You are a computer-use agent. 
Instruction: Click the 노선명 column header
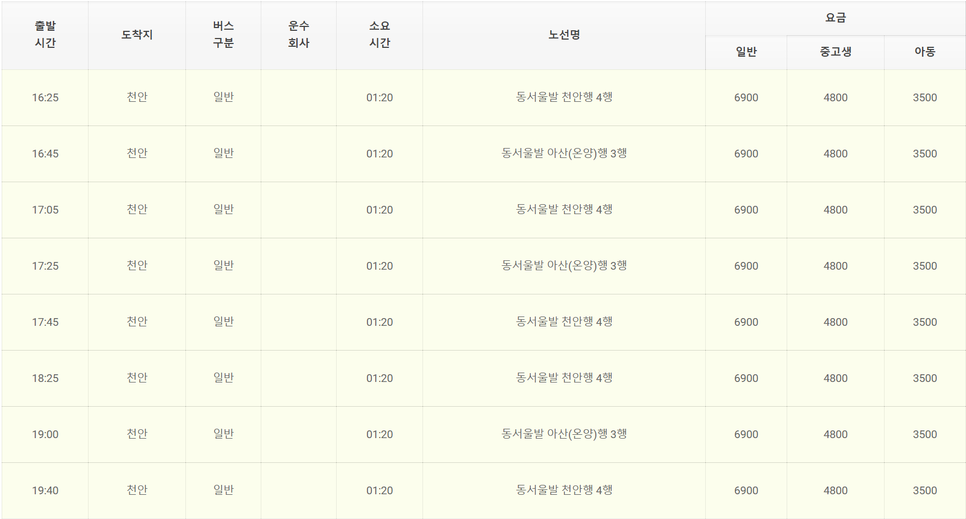(x=564, y=35)
